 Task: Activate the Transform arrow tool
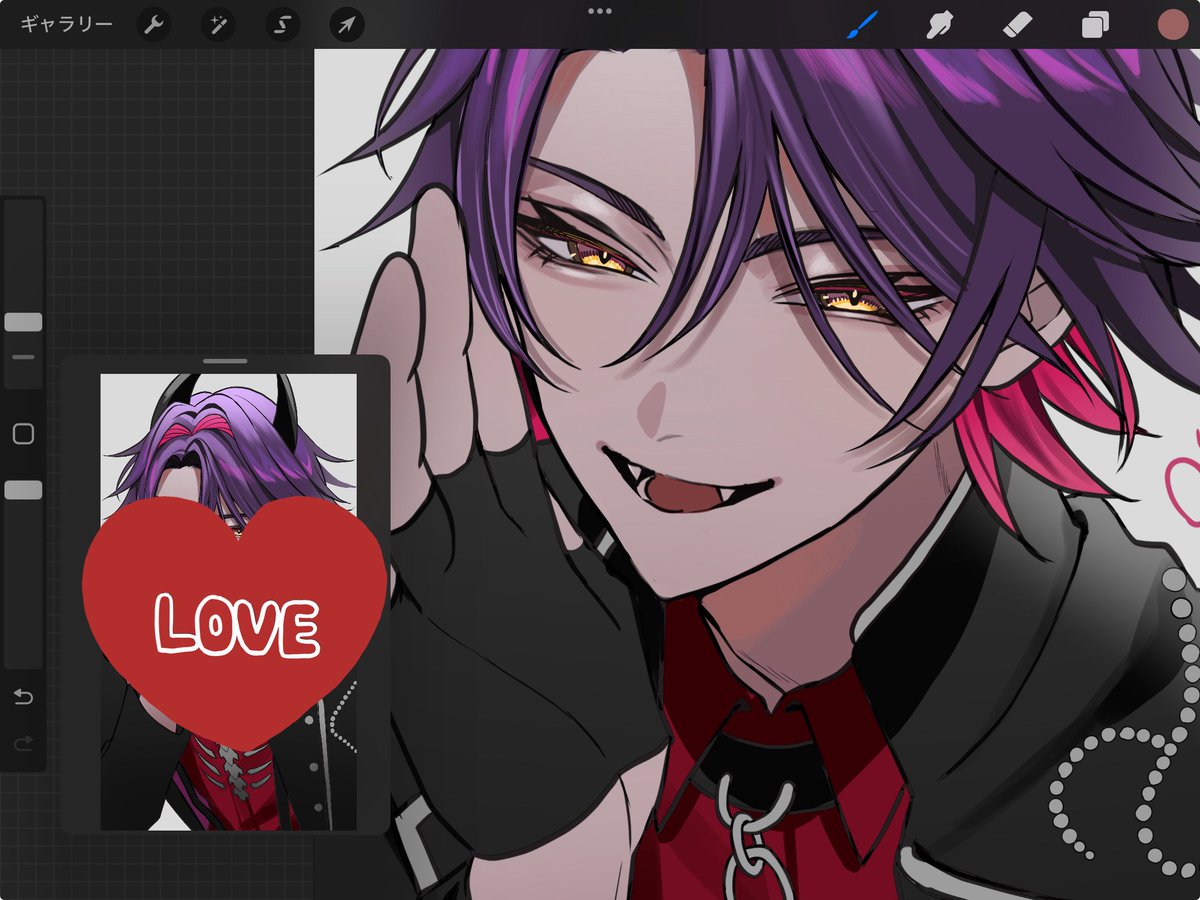[347, 25]
